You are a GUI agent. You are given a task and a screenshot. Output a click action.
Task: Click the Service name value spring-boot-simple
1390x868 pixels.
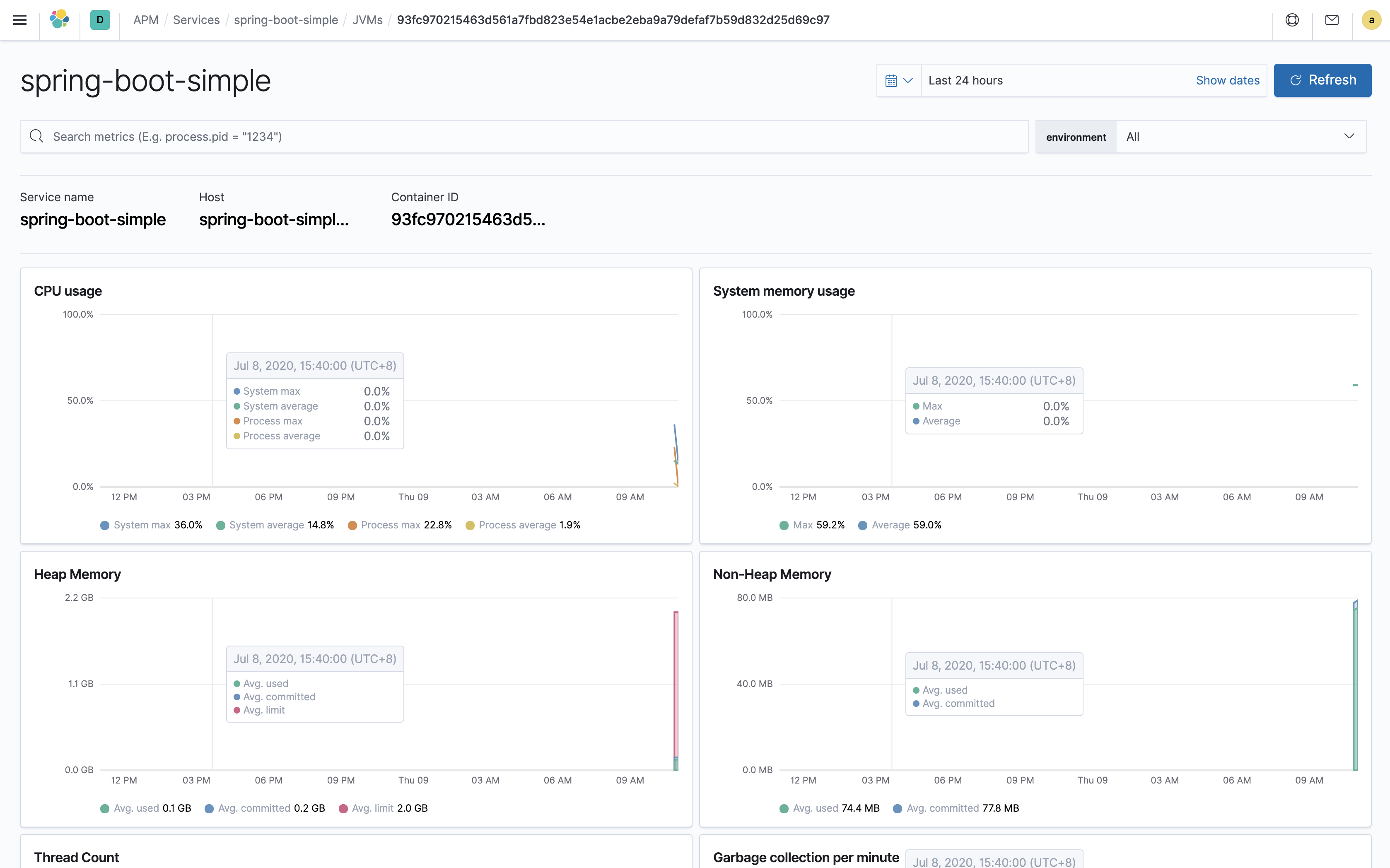point(93,220)
